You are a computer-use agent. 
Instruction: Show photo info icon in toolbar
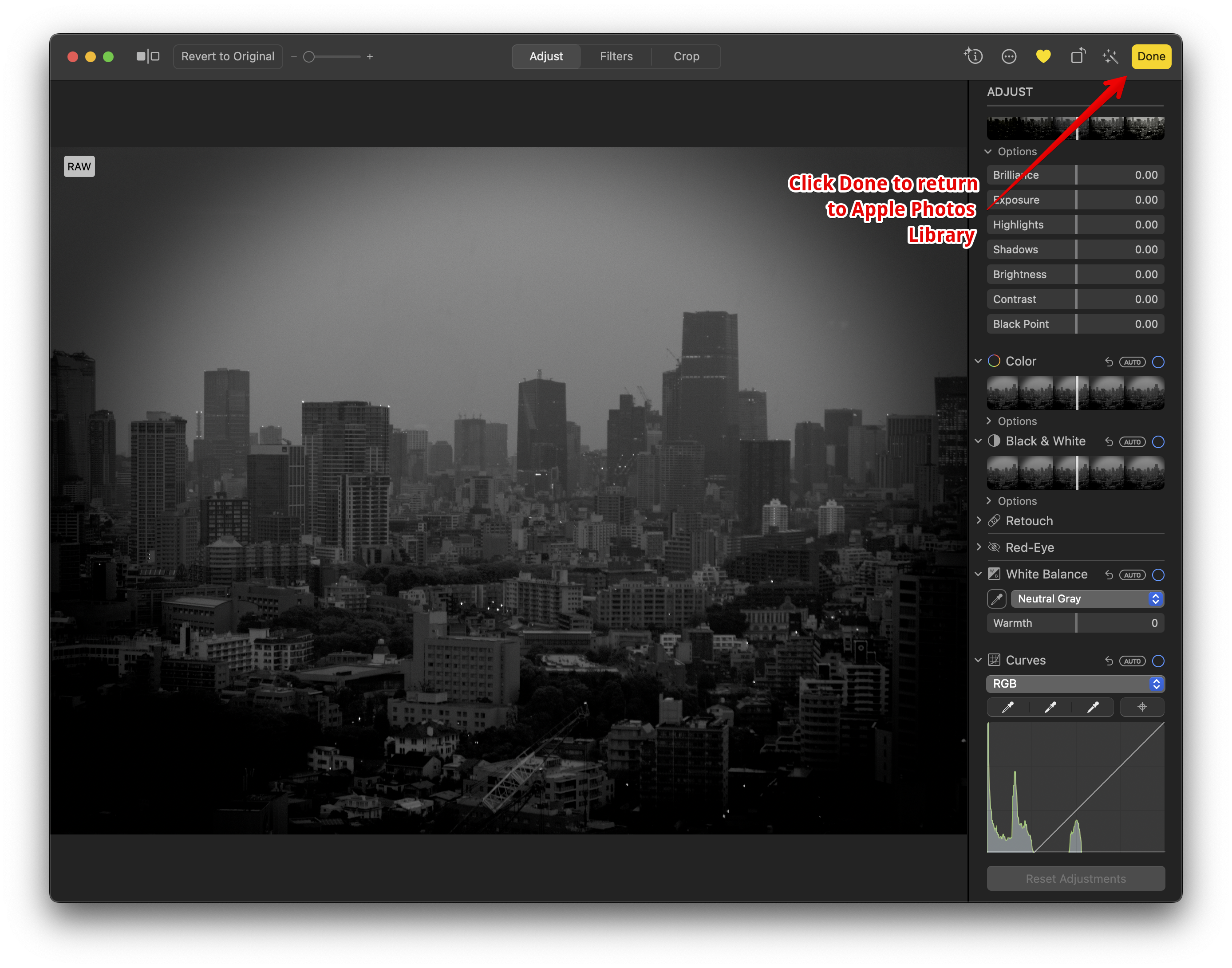[974, 56]
